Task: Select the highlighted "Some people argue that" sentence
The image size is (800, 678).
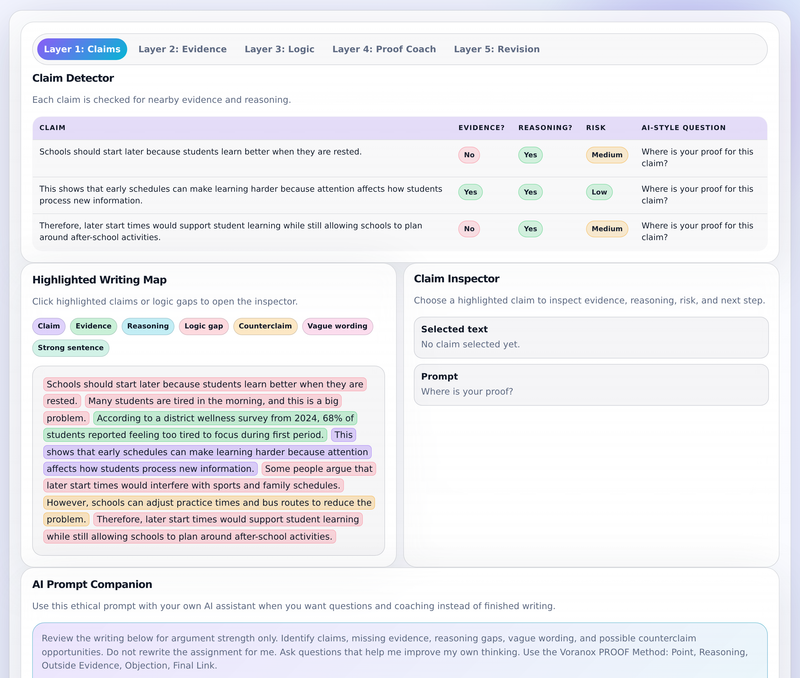Action: pos(209,477)
